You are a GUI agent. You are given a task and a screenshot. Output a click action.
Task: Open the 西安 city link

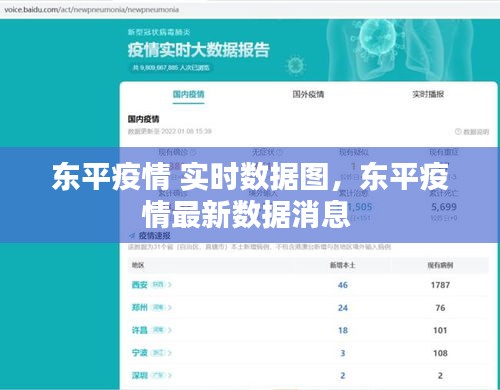pos(140,285)
